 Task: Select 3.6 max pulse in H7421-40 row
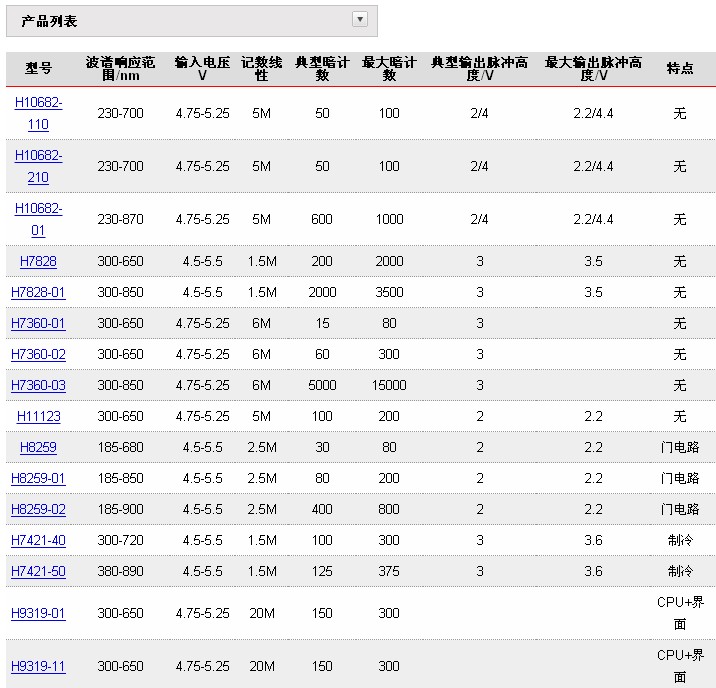(x=593, y=541)
